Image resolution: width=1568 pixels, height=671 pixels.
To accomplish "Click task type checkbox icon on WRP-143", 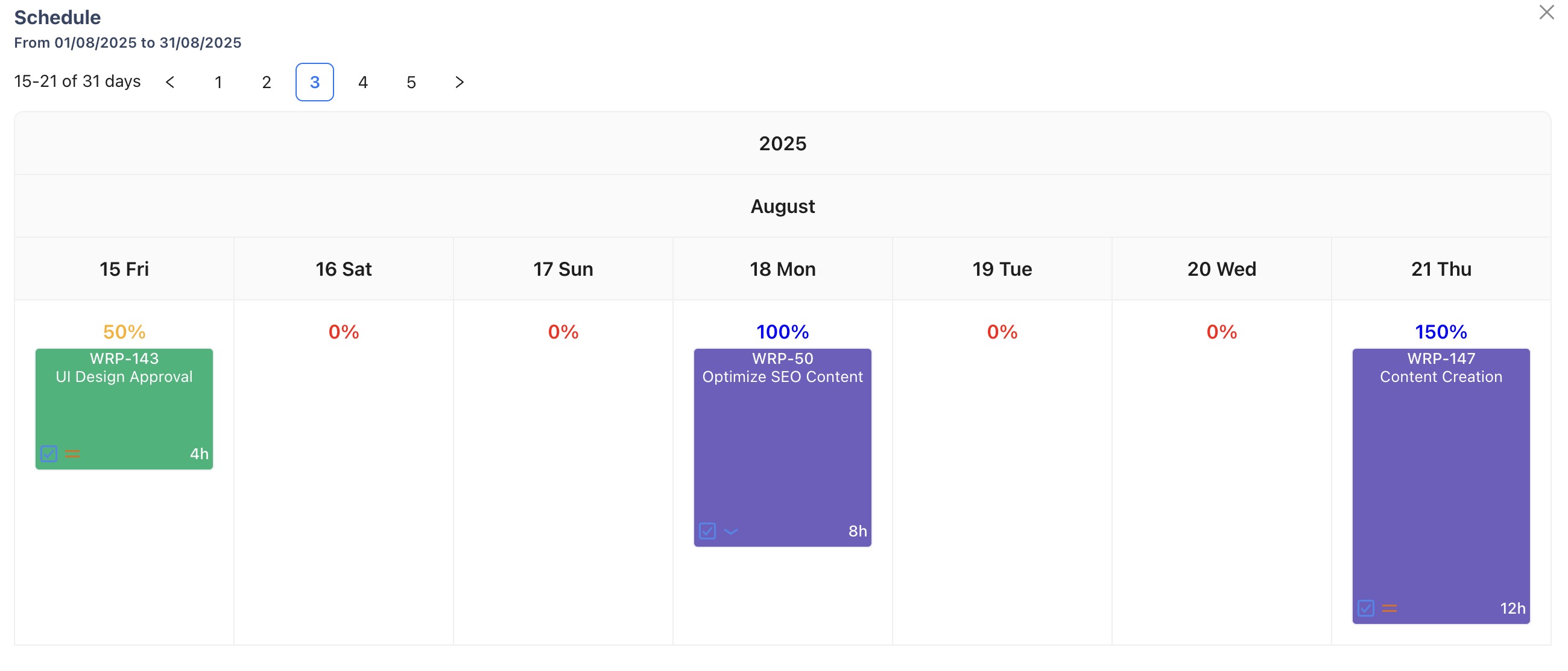I will [x=49, y=454].
